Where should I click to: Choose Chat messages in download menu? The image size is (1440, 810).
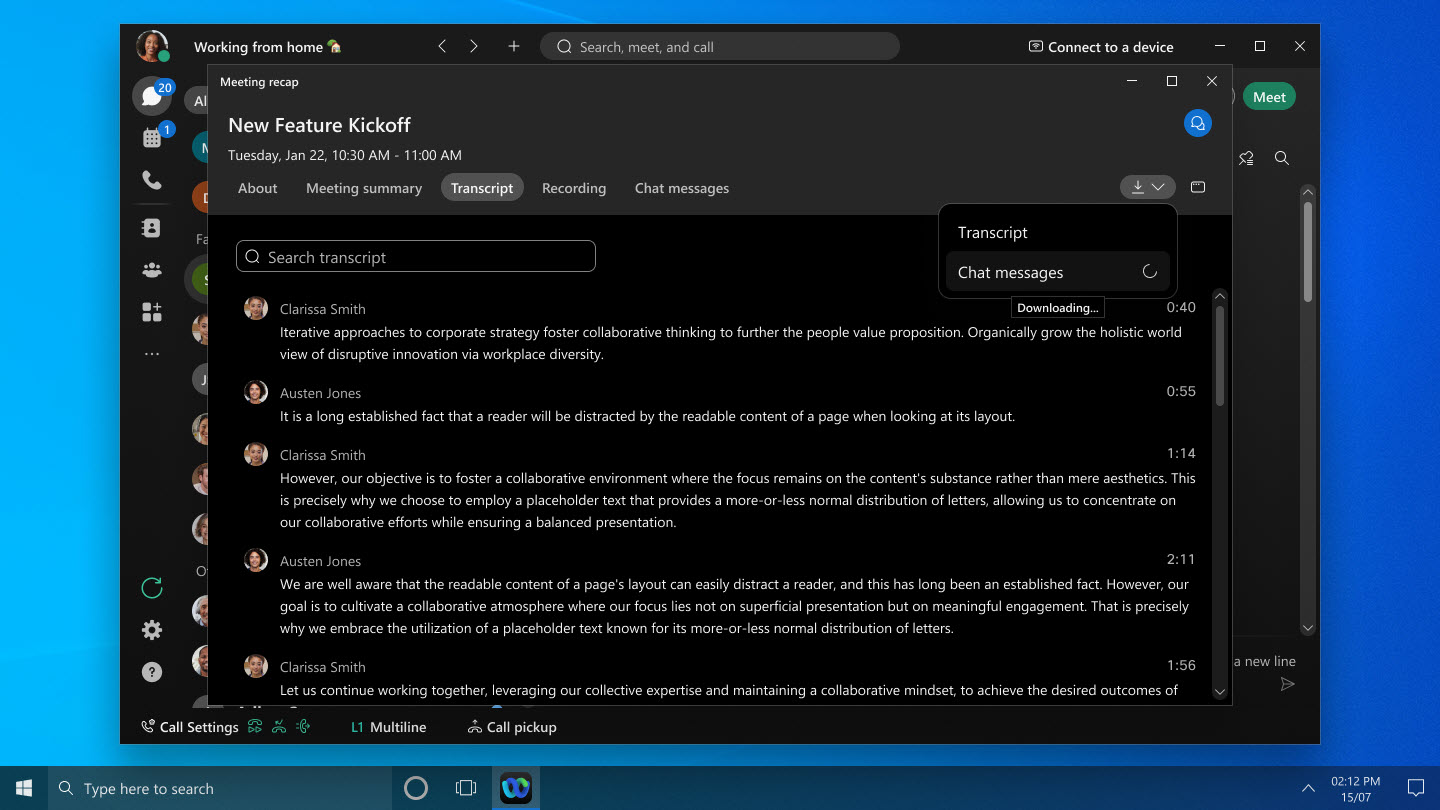click(1057, 272)
